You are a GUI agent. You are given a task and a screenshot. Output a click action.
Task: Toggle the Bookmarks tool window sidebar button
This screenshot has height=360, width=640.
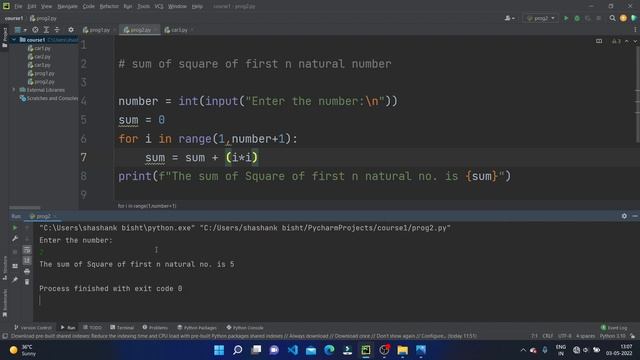coord(4,303)
